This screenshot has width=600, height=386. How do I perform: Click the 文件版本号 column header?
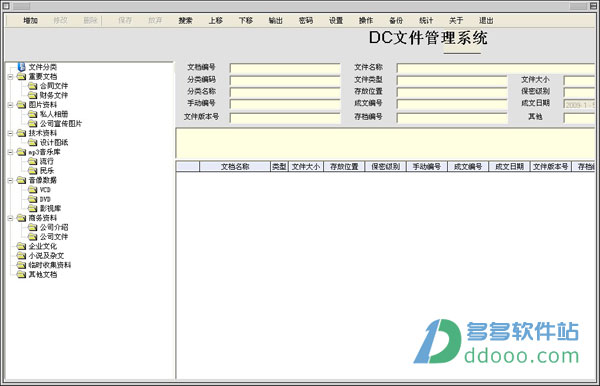pos(551,166)
